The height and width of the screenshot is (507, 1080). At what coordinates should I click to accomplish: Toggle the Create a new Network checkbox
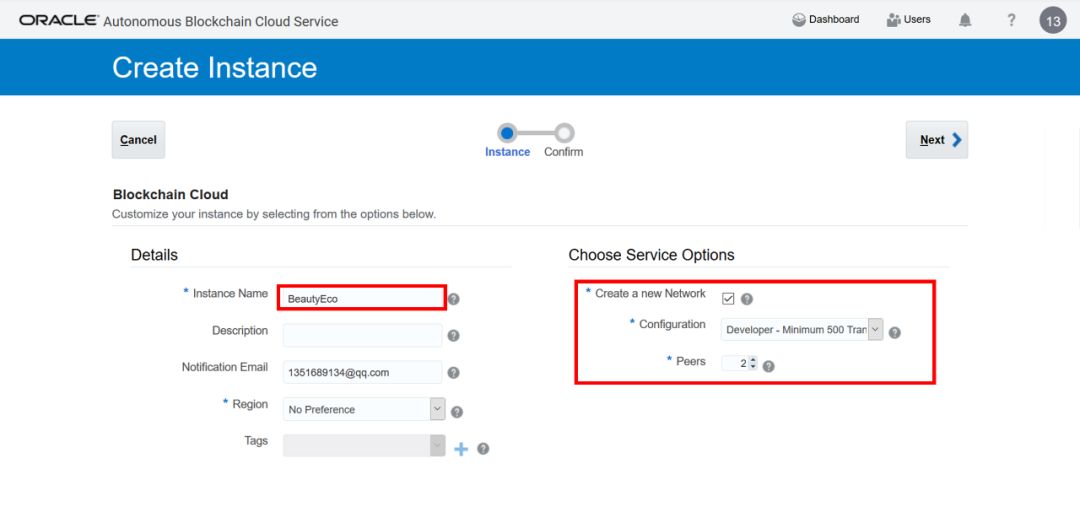click(x=728, y=298)
